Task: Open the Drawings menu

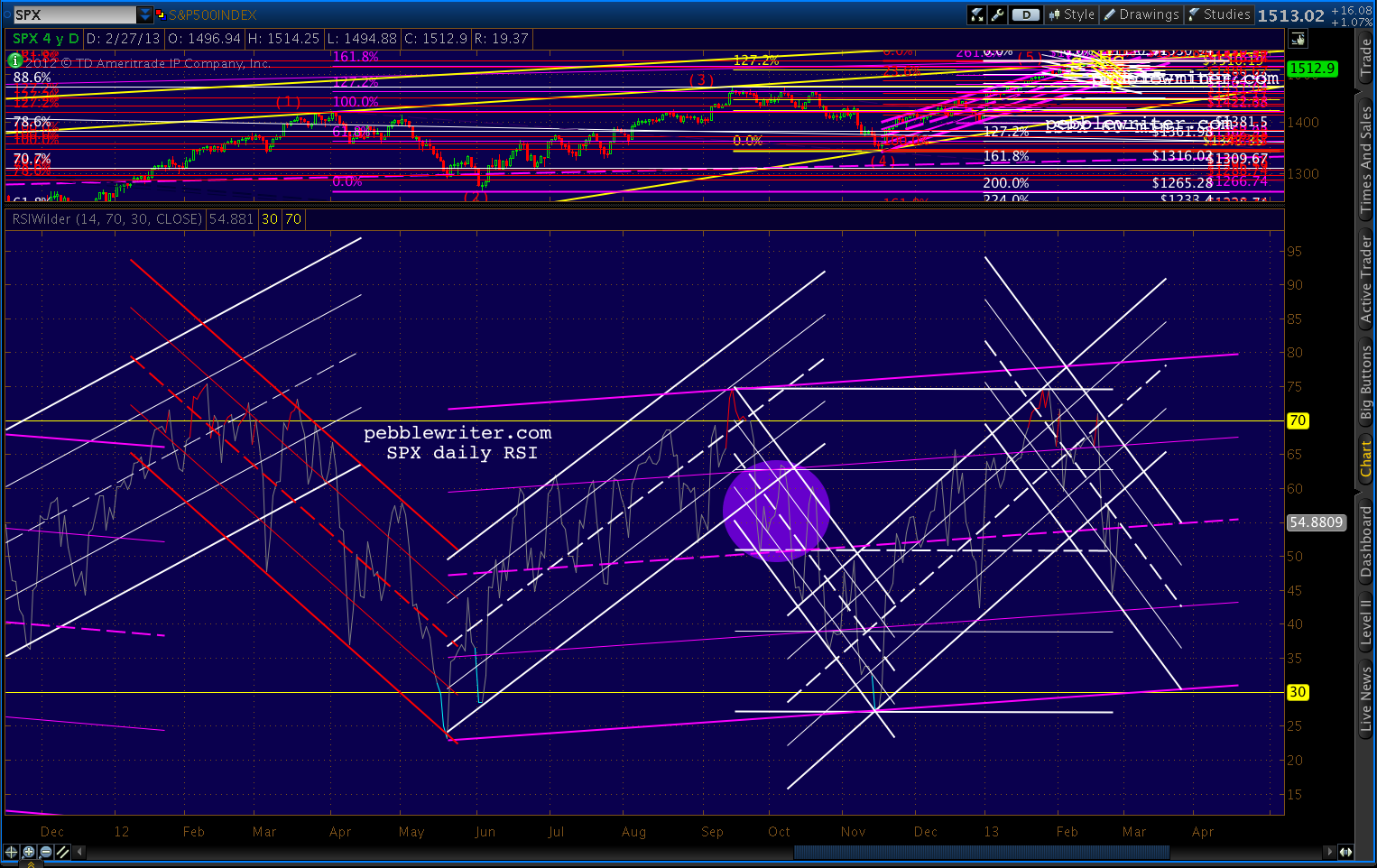Action: (x=1141, y=14)
